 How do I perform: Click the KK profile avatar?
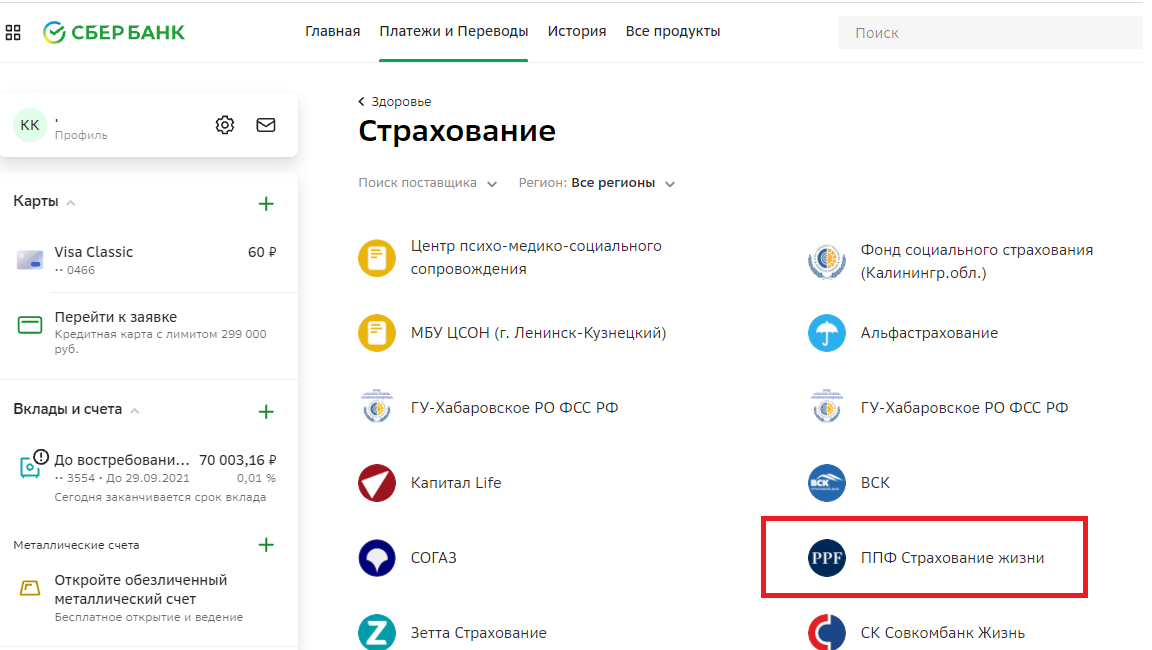click(x=30, y=125)
